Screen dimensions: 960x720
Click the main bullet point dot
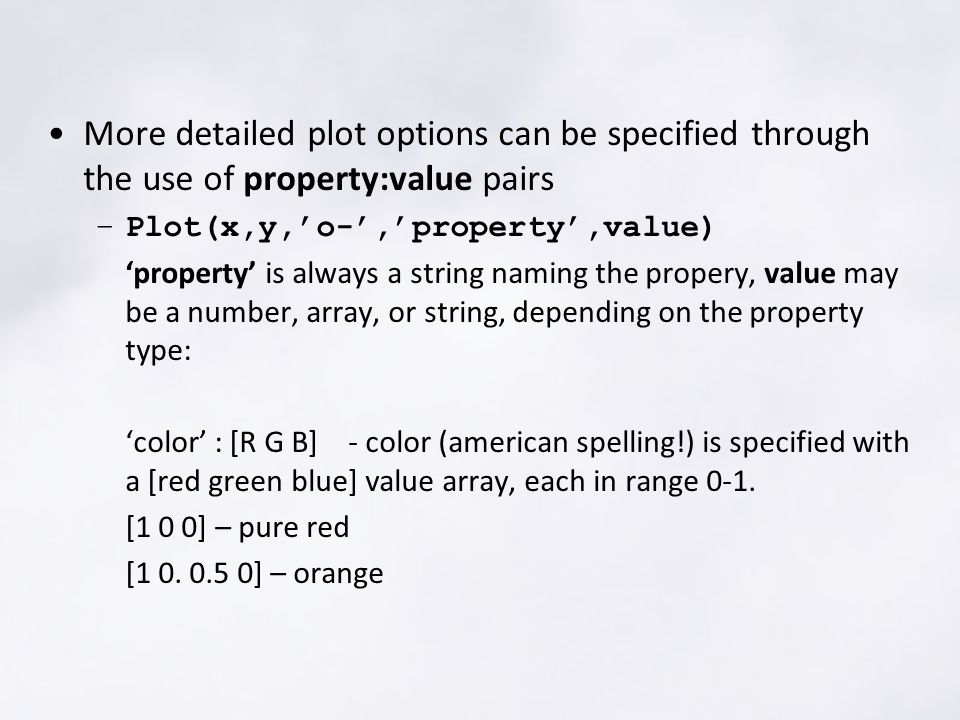pyautogui.click(x=57, y=135)
